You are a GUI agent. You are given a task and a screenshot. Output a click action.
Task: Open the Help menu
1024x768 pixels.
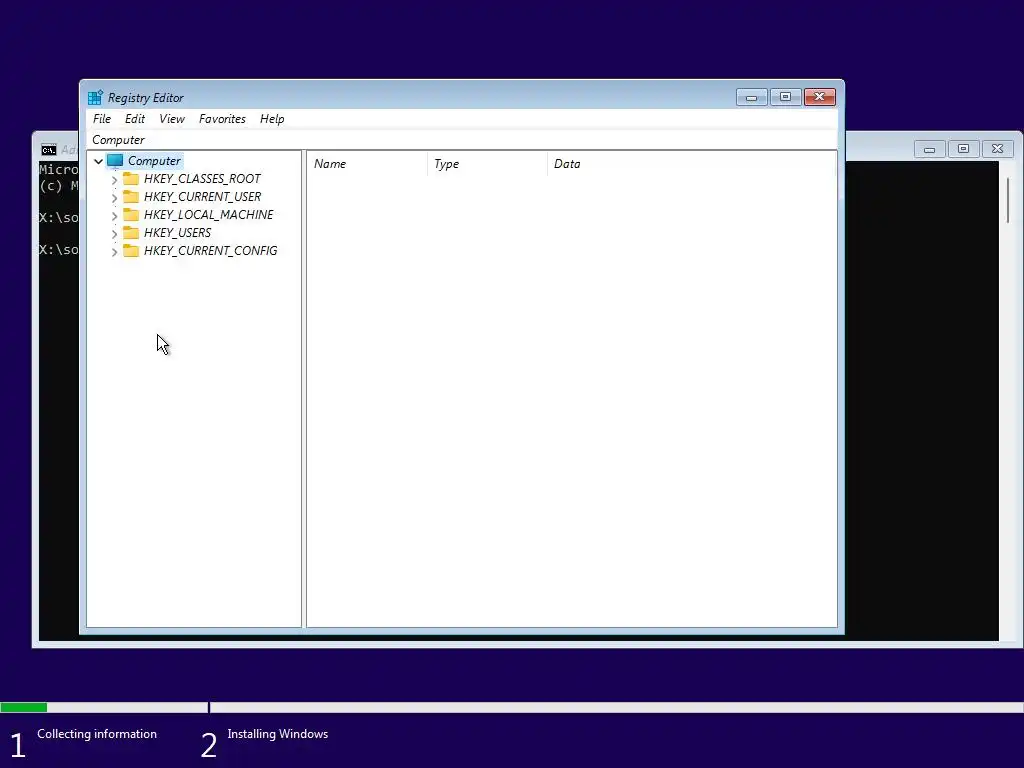point(272,119)
